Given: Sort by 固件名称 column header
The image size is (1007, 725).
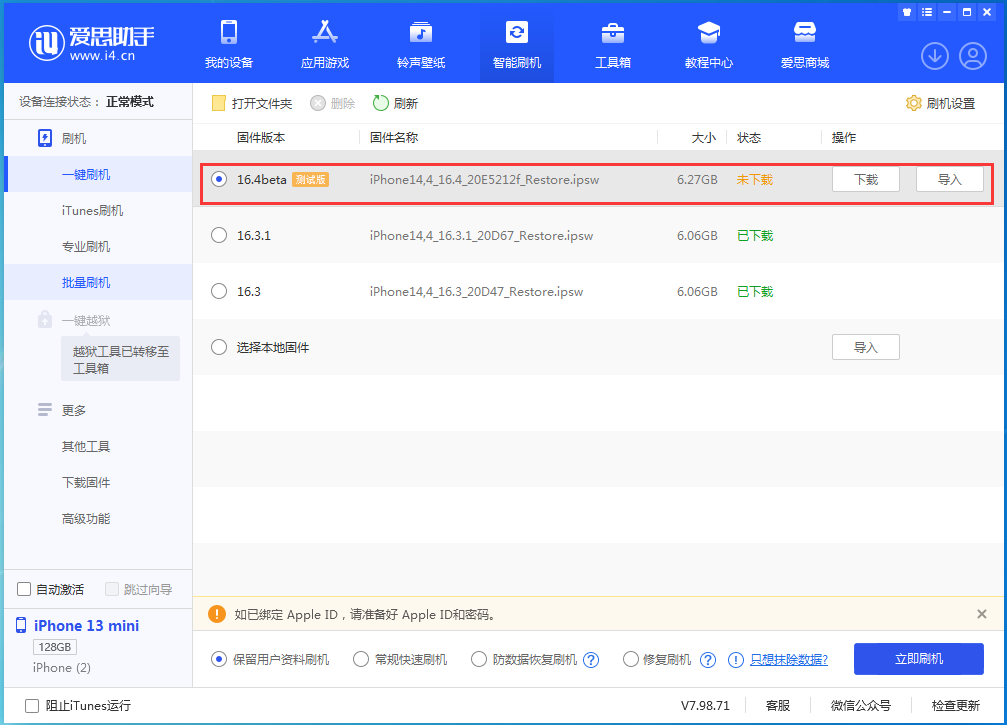Looking at the screenshot, I should [x=394, y=137].
